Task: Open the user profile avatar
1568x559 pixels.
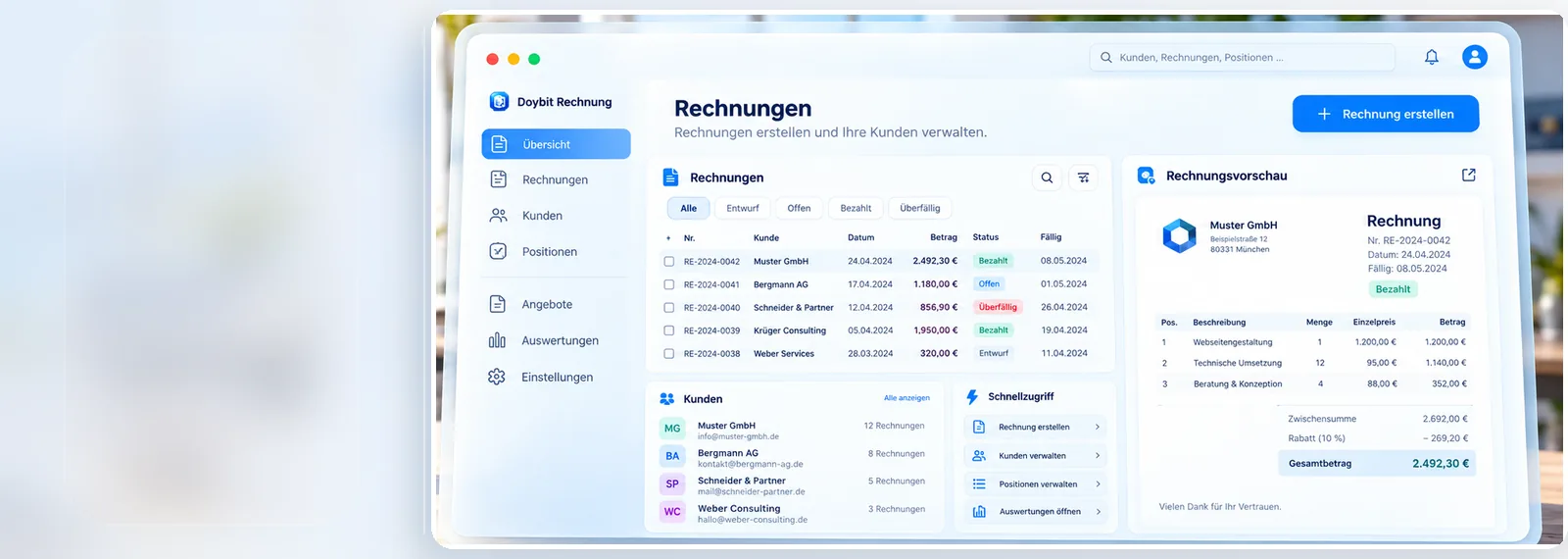Action: pos(1475,57)
